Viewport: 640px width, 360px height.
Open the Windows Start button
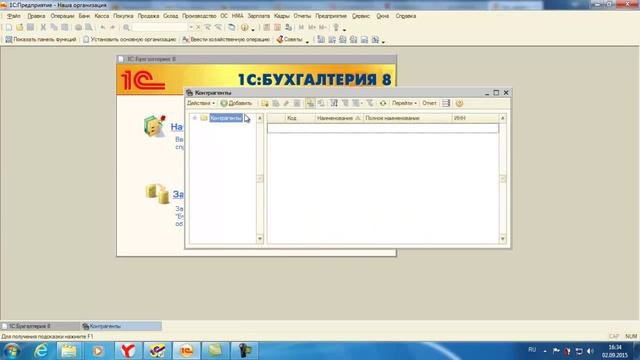(11, 351)
